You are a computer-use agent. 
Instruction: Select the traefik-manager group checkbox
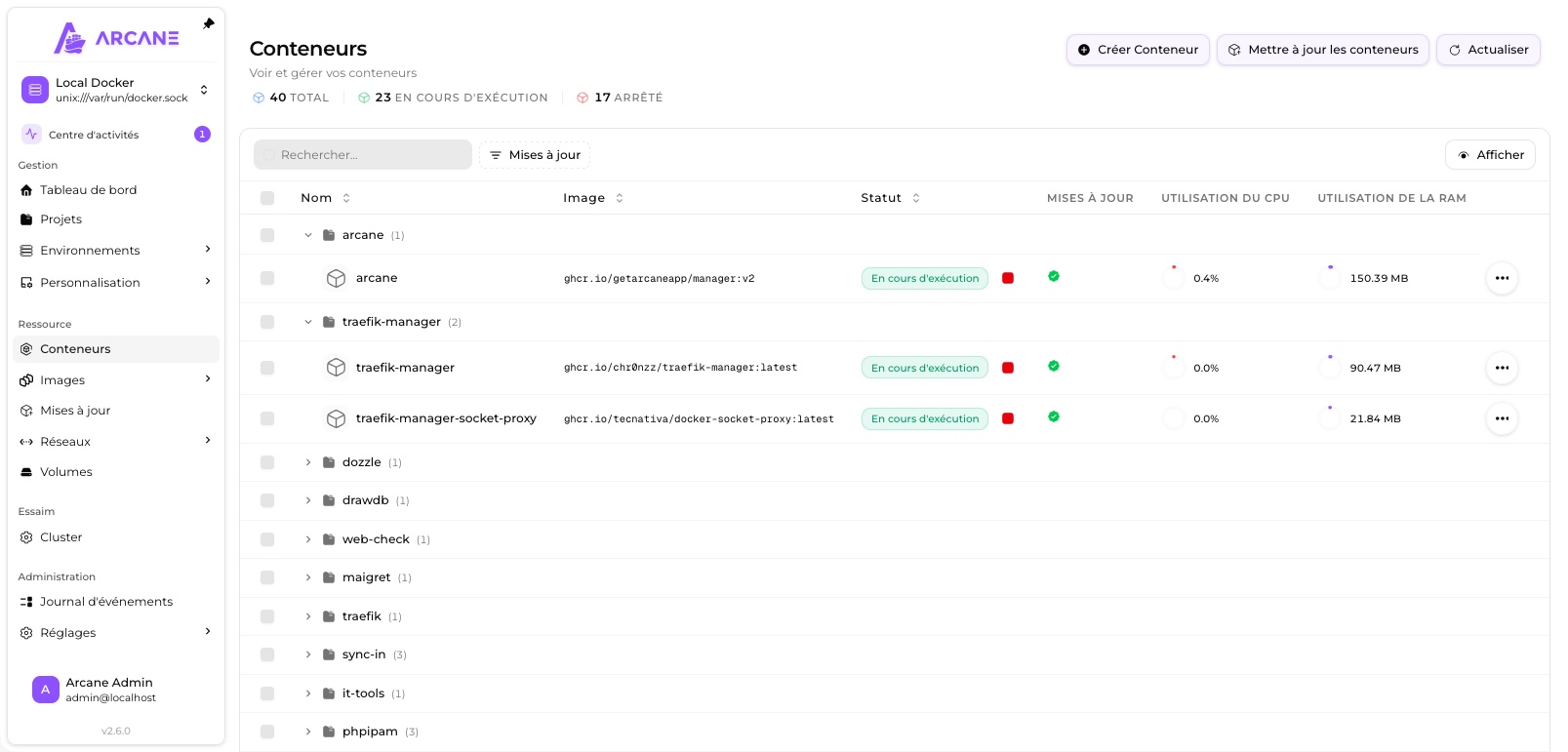tap(267, 322)
